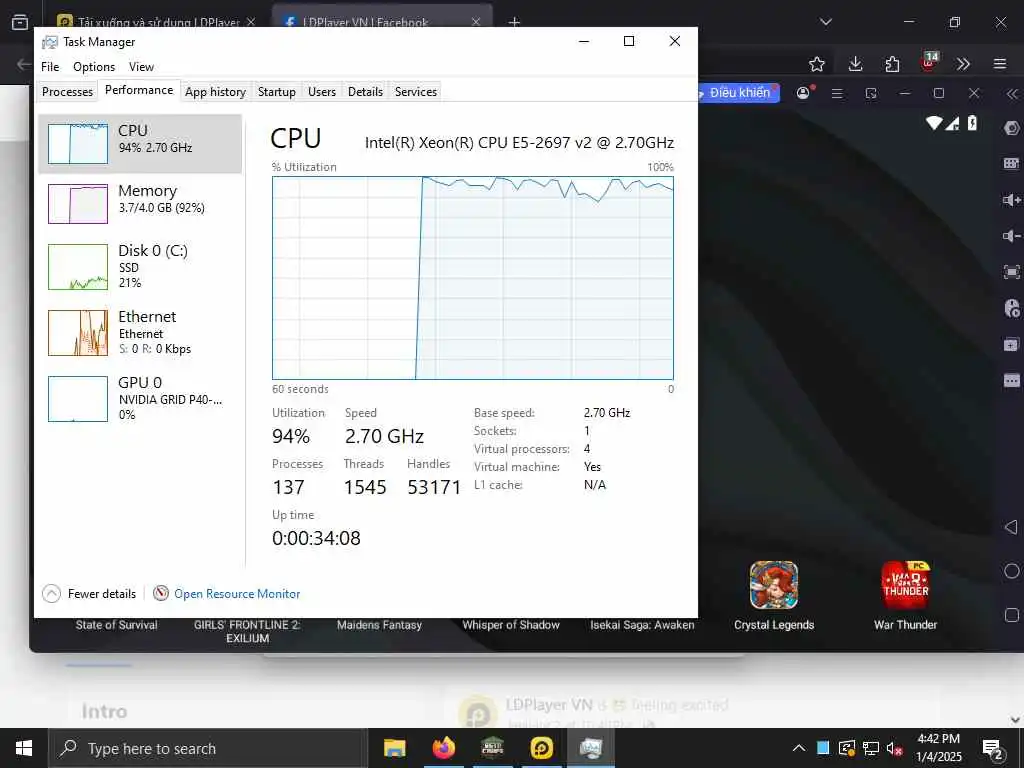Image resolution: width=1024 pixels, height=768 pixels.
Task: Select CPU in the performance sidebar
Action: (x=140, y=144)
